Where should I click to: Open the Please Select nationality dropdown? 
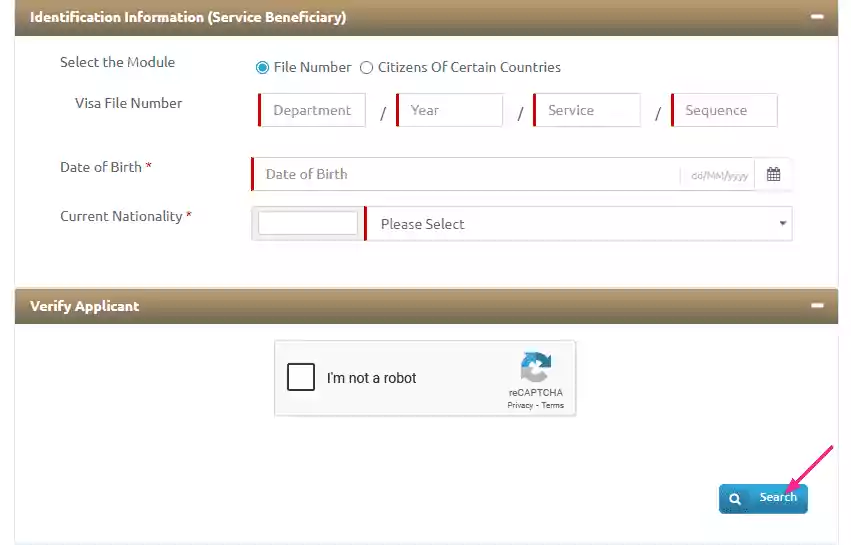pos(578,224)
